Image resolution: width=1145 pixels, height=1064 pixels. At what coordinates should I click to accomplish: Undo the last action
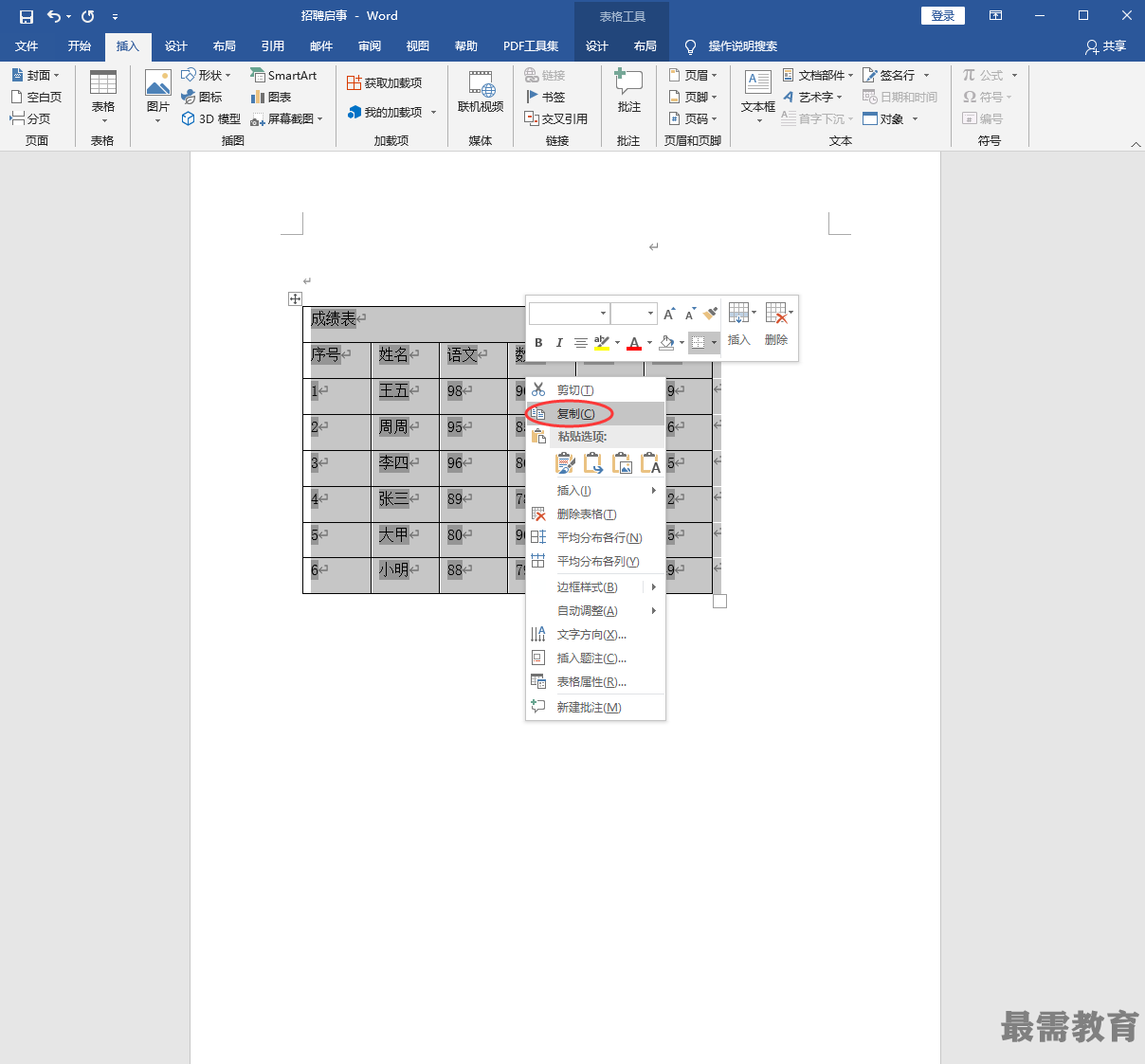pos(54,16)
